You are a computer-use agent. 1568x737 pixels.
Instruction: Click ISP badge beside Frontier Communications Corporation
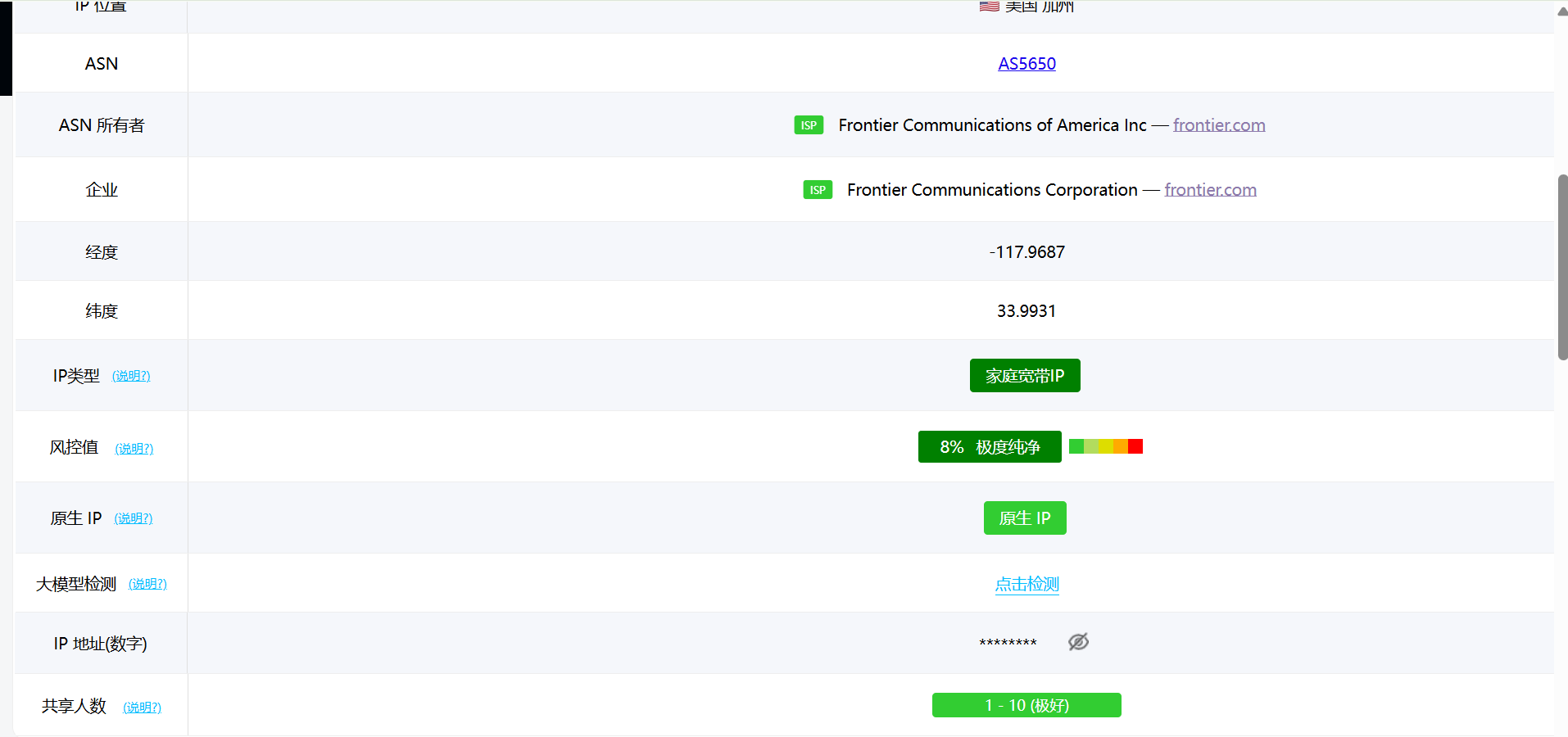818,190
